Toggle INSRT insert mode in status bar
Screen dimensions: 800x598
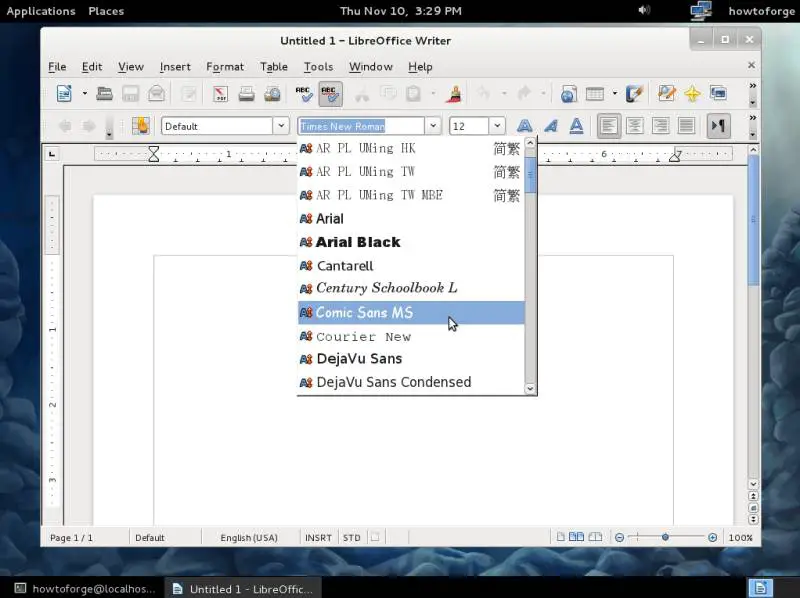click(318, 538)
